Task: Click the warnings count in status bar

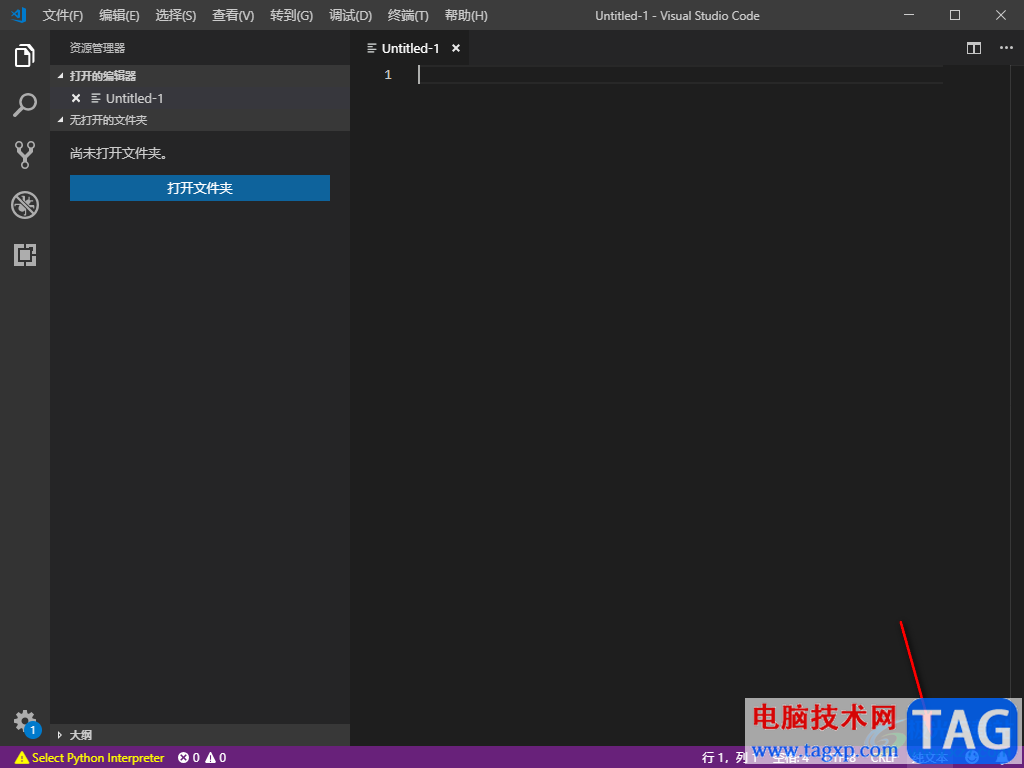Action: (216, 758)
